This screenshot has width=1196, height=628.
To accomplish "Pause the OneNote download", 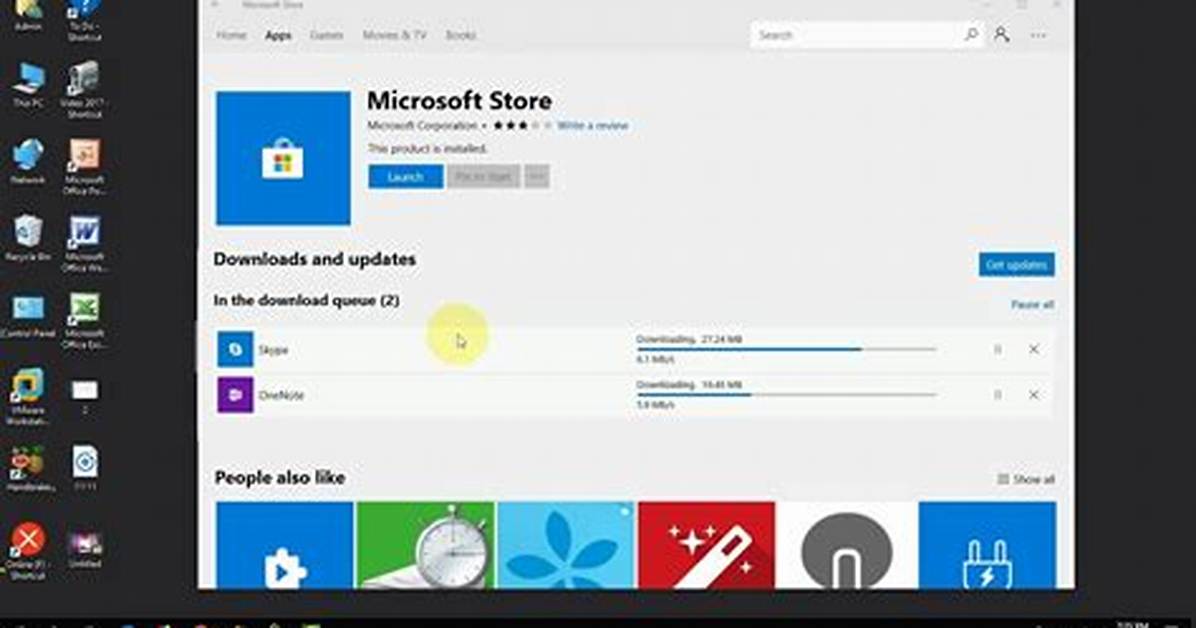I will click(997, 395).
